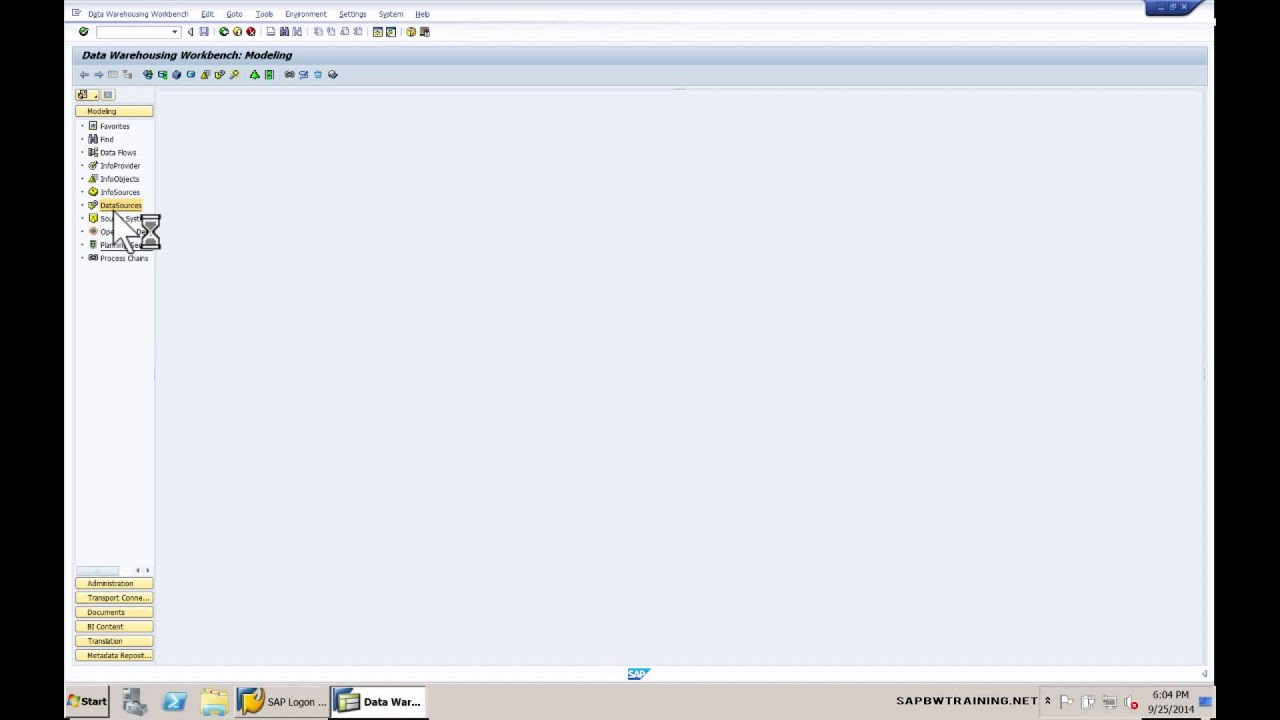Open PowerShell from the taskbar
1280x720 pixels.
click(x=174, y=701)
